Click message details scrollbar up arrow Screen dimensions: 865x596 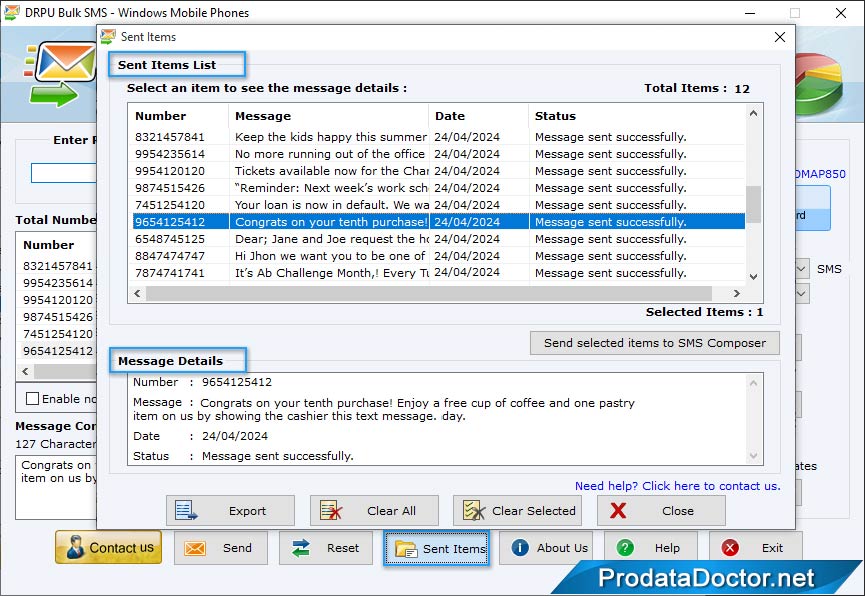pos(754,382)
